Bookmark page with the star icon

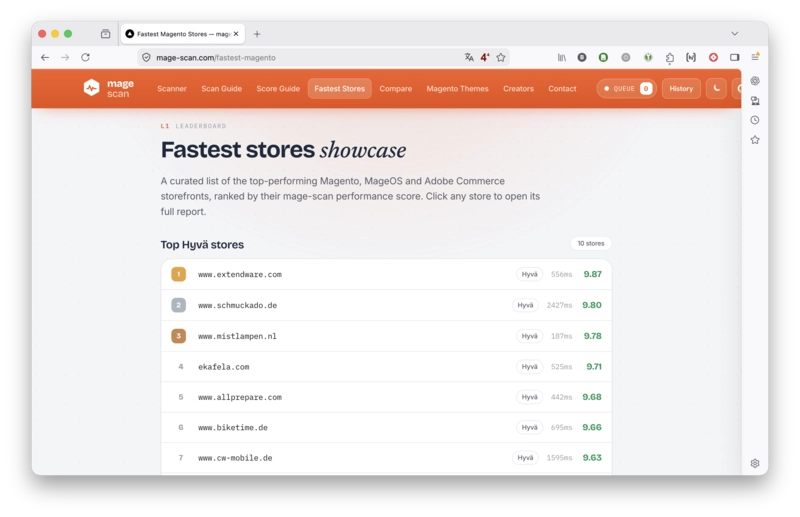coord(501,57)
